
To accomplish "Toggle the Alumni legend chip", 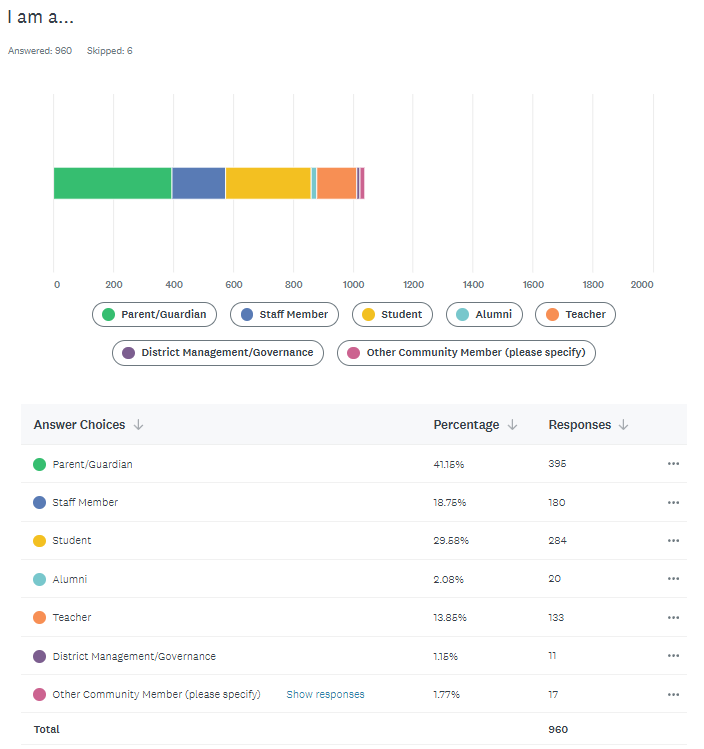I will click(x=484, y=314).
